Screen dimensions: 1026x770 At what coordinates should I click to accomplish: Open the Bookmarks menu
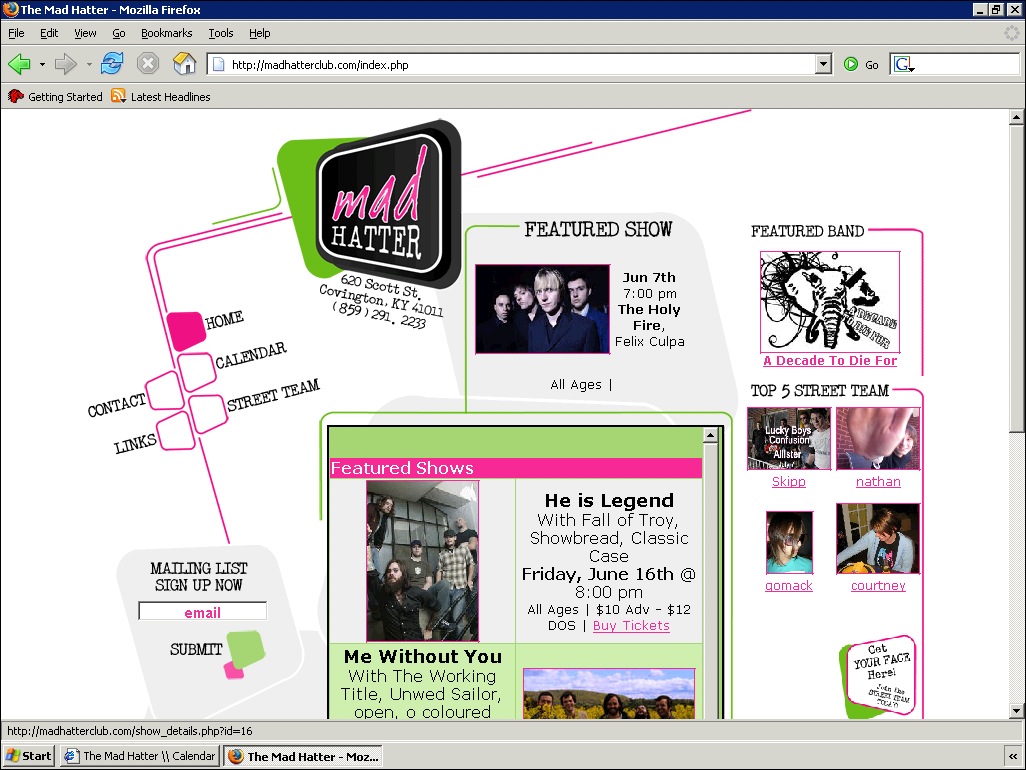point(167,33)
